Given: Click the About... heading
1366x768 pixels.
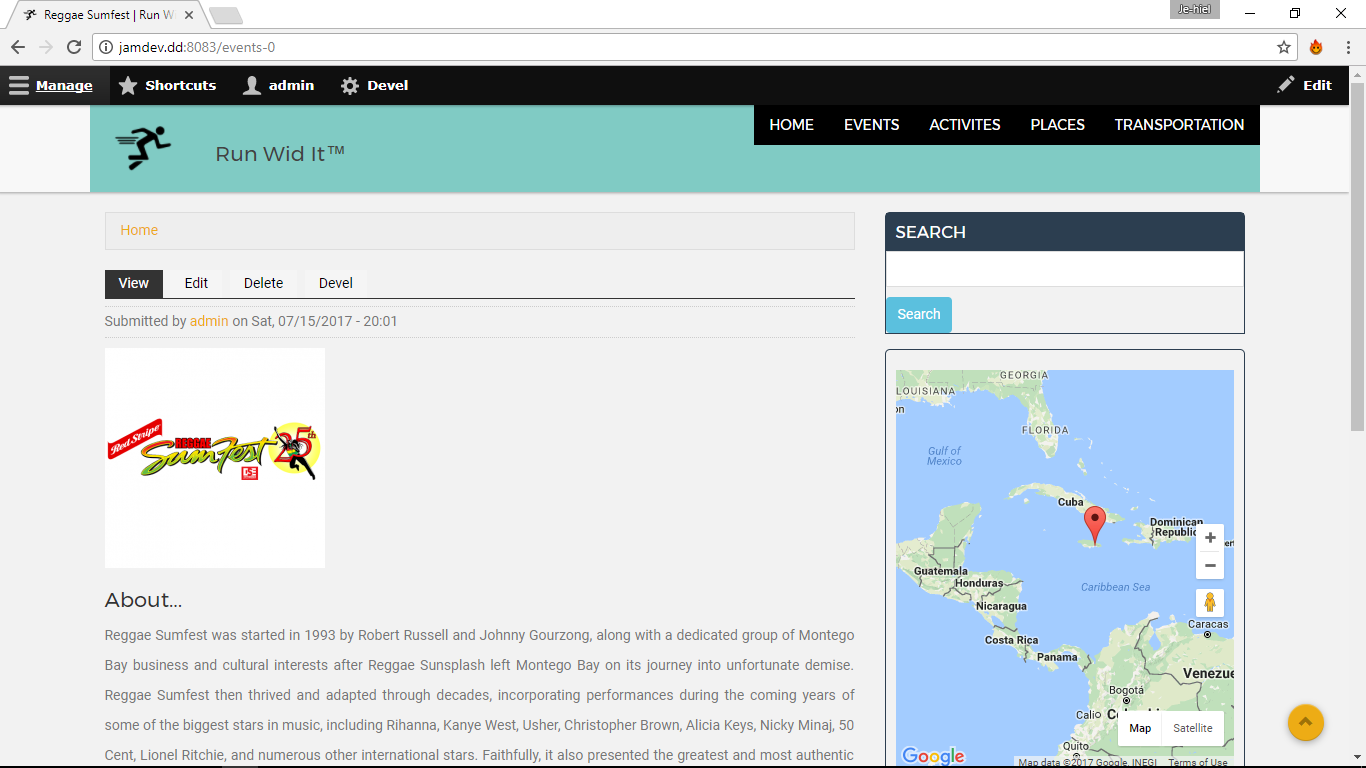Looking at the screenshot, I should point(143,600).
